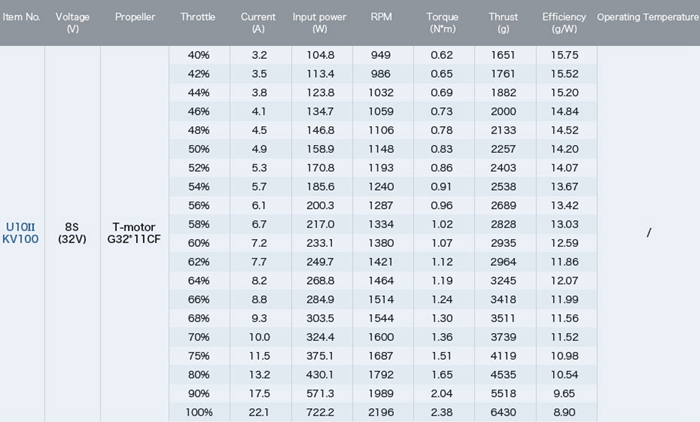This screenshot has width=700, height=422.
Task: Select the 10.0 current value
Action: tap(259, 337)
